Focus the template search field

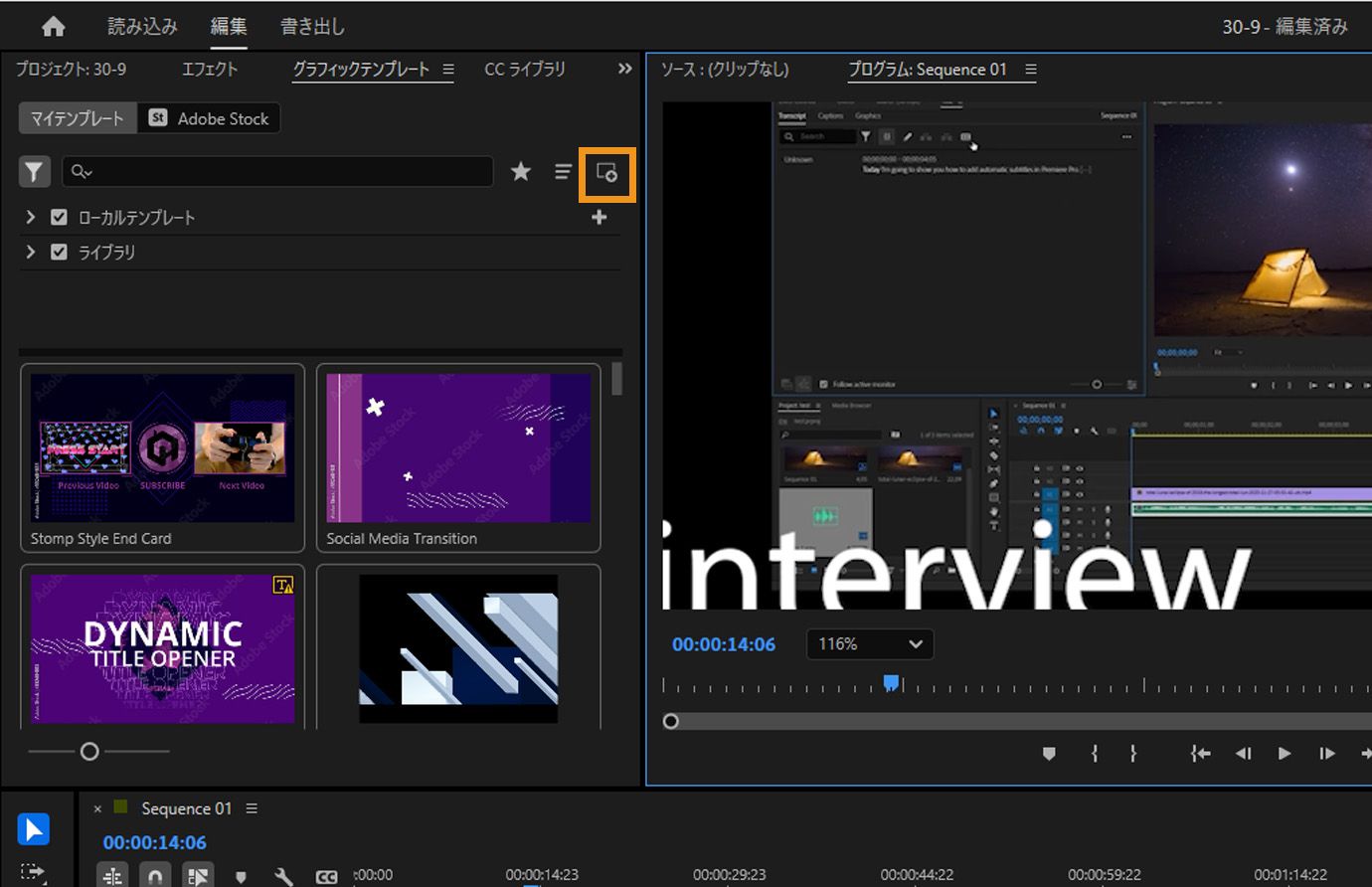[x=277, y=172]
